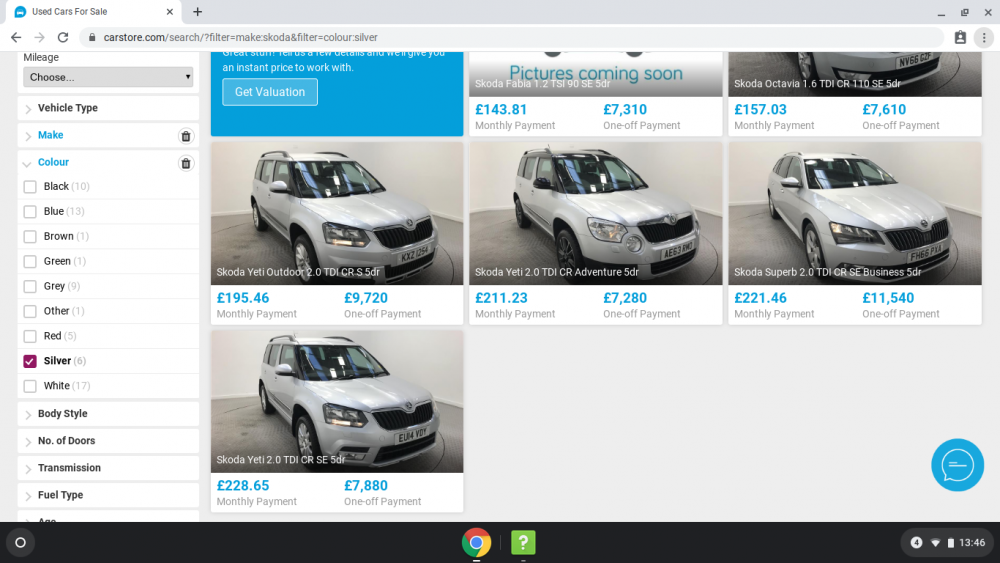Viewport: 1000px width, 563px height.
Task: Open the live chat bubble
Action: pos(957,465)
